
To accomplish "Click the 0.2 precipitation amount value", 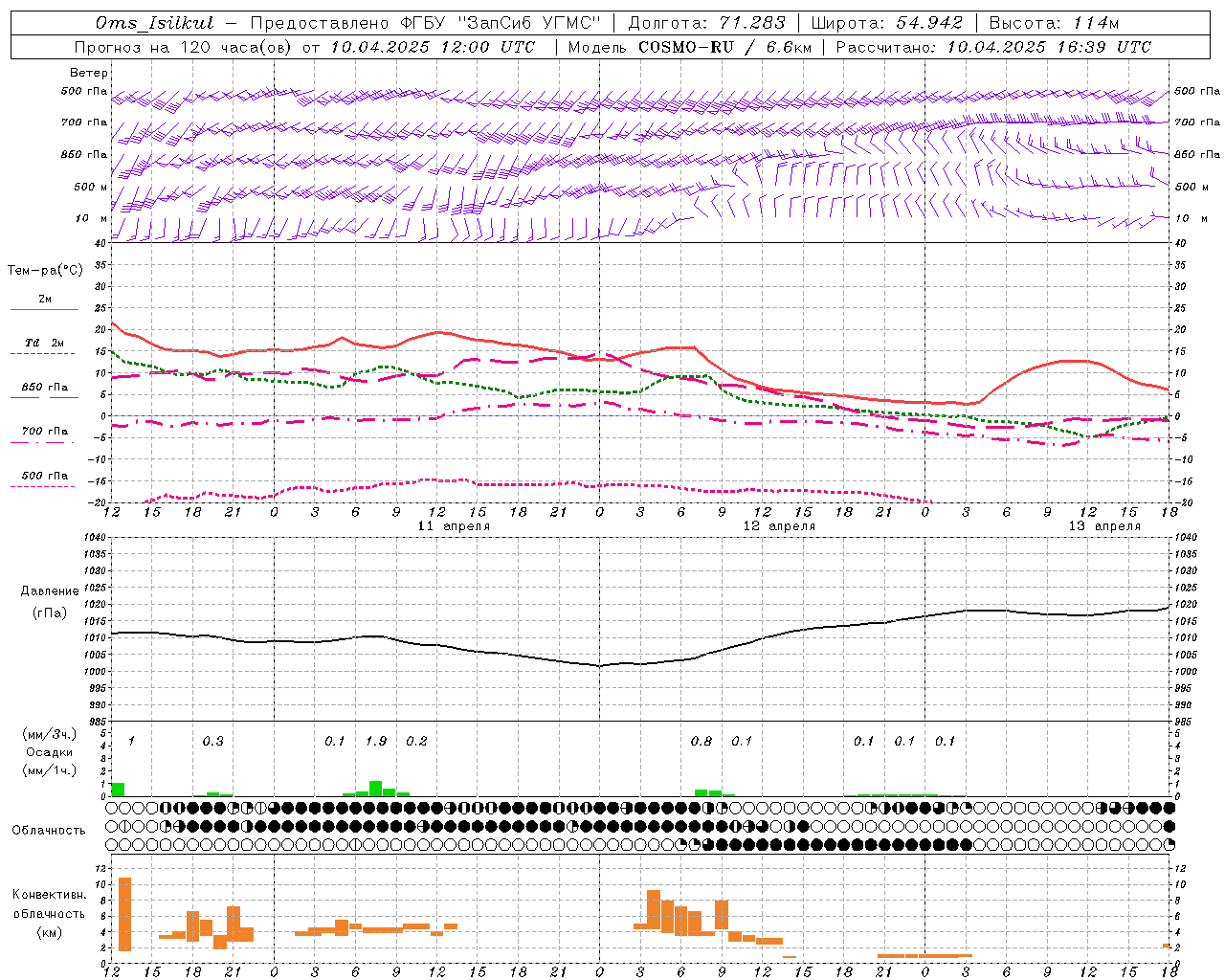I will [416, 742].
